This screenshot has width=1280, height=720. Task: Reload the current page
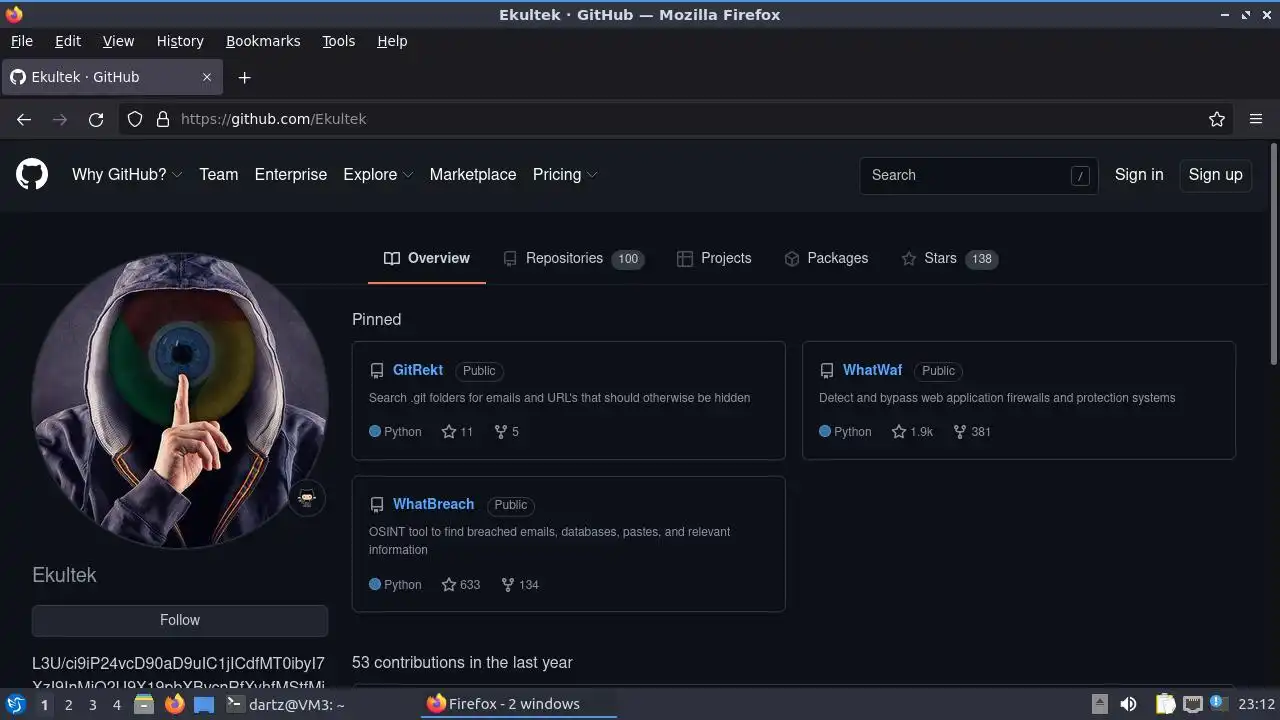[96, 119]
